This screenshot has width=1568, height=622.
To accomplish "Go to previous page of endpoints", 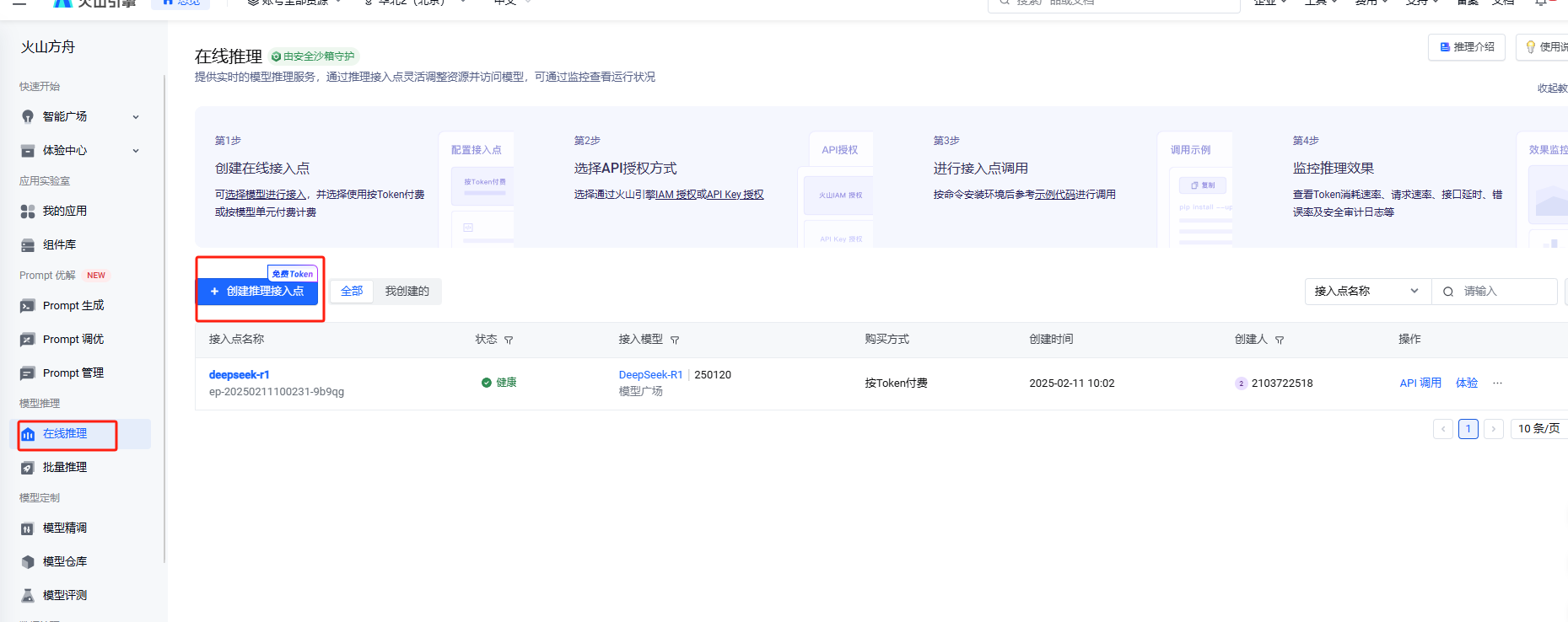I will coord(1443,429).
